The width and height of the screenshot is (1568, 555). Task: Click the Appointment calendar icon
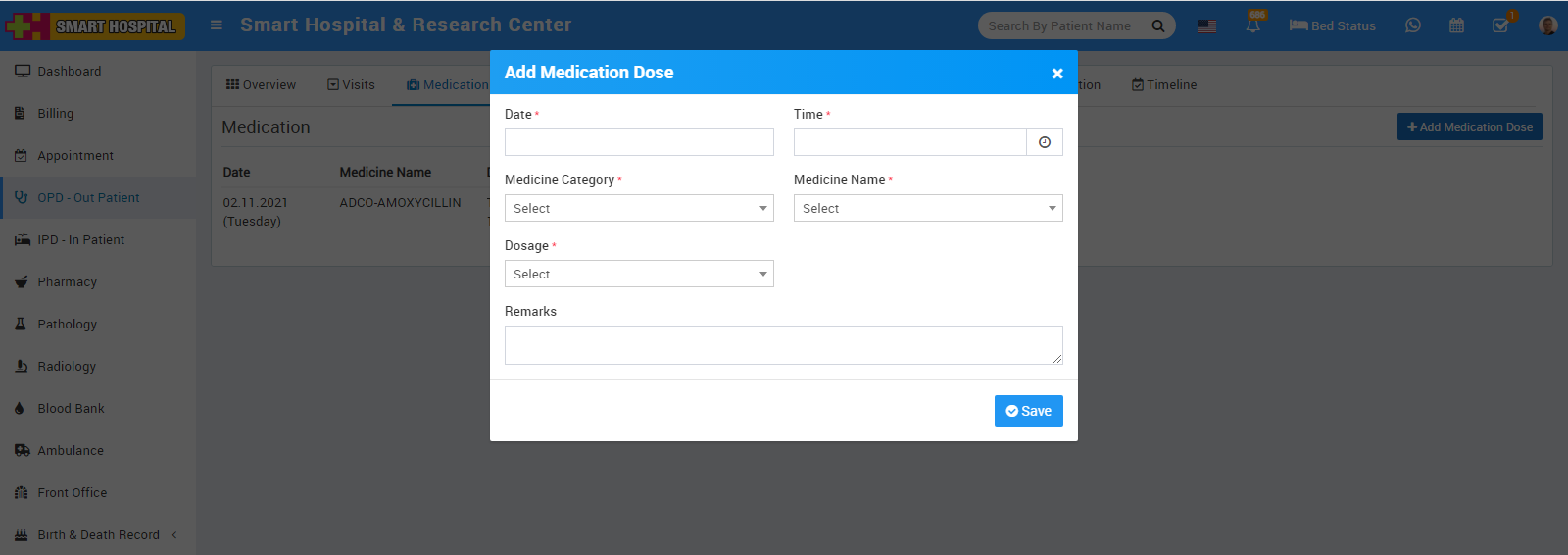click(21, 156)
